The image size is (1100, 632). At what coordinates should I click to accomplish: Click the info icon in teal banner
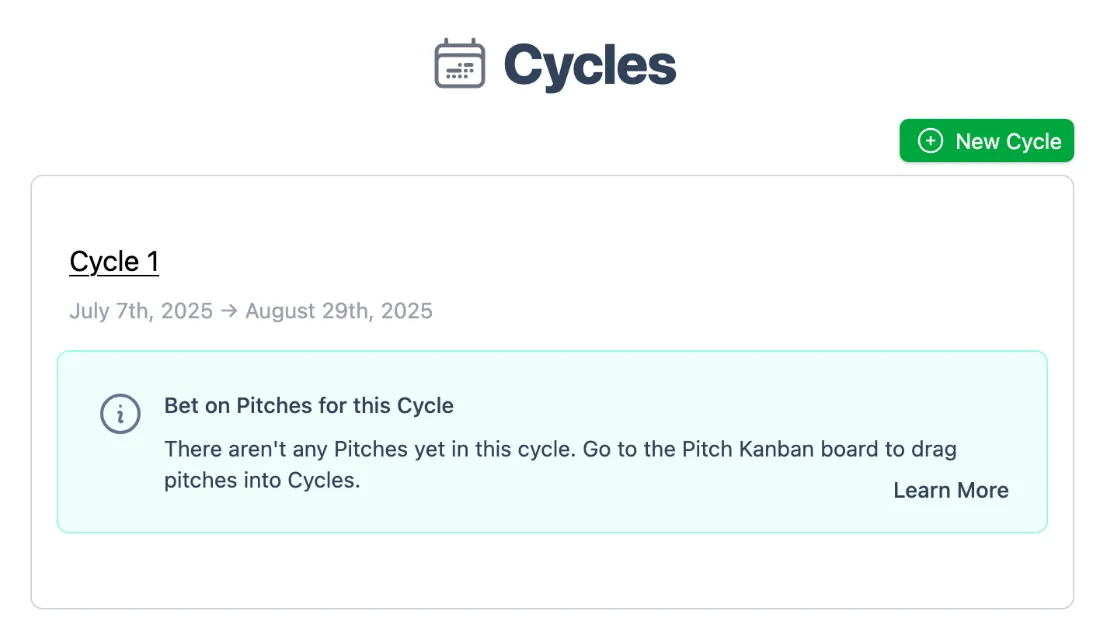pyautogui.click(x=120, y=414)
